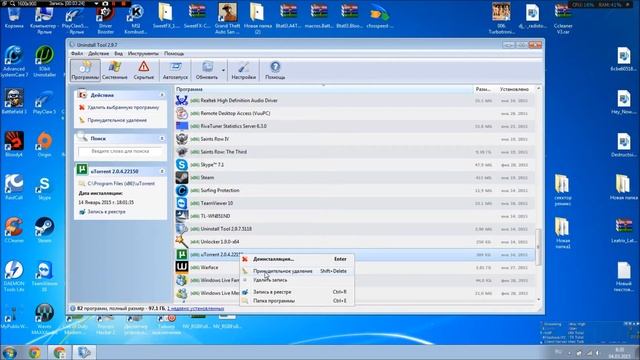Select RivaTuner Statistics Server row
Image resolution: width=640 pixels, height=360 pixels.
354,126
